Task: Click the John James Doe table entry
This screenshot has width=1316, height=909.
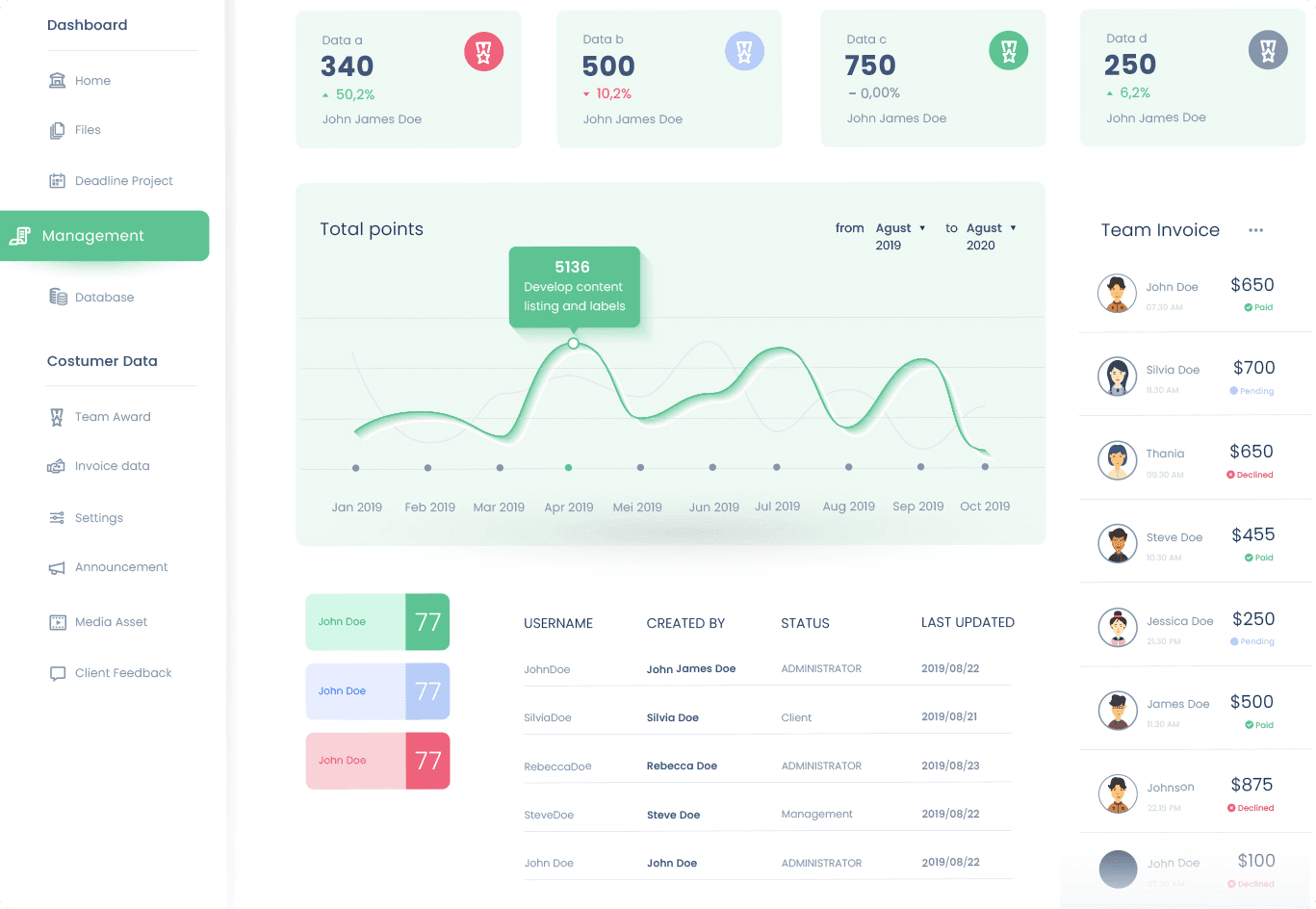Action: 691,669
